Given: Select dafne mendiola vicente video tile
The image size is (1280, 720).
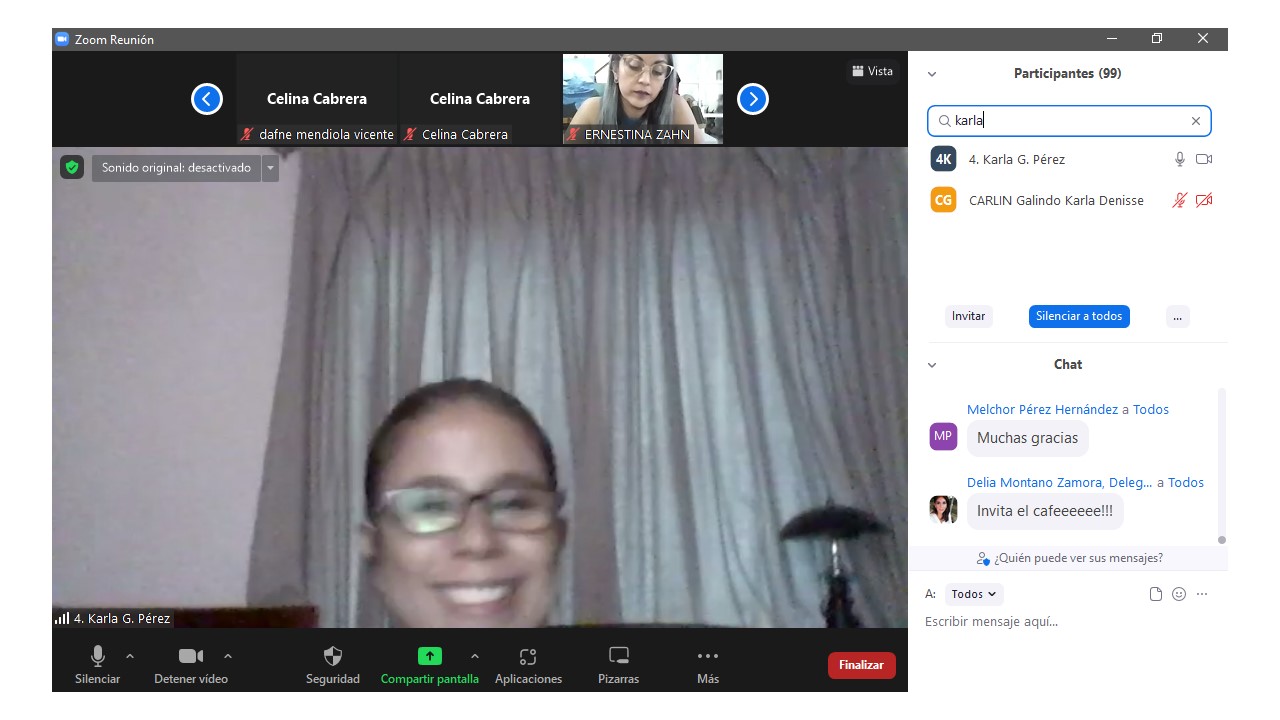Looking at the screenshot, I should coord(317,99).
